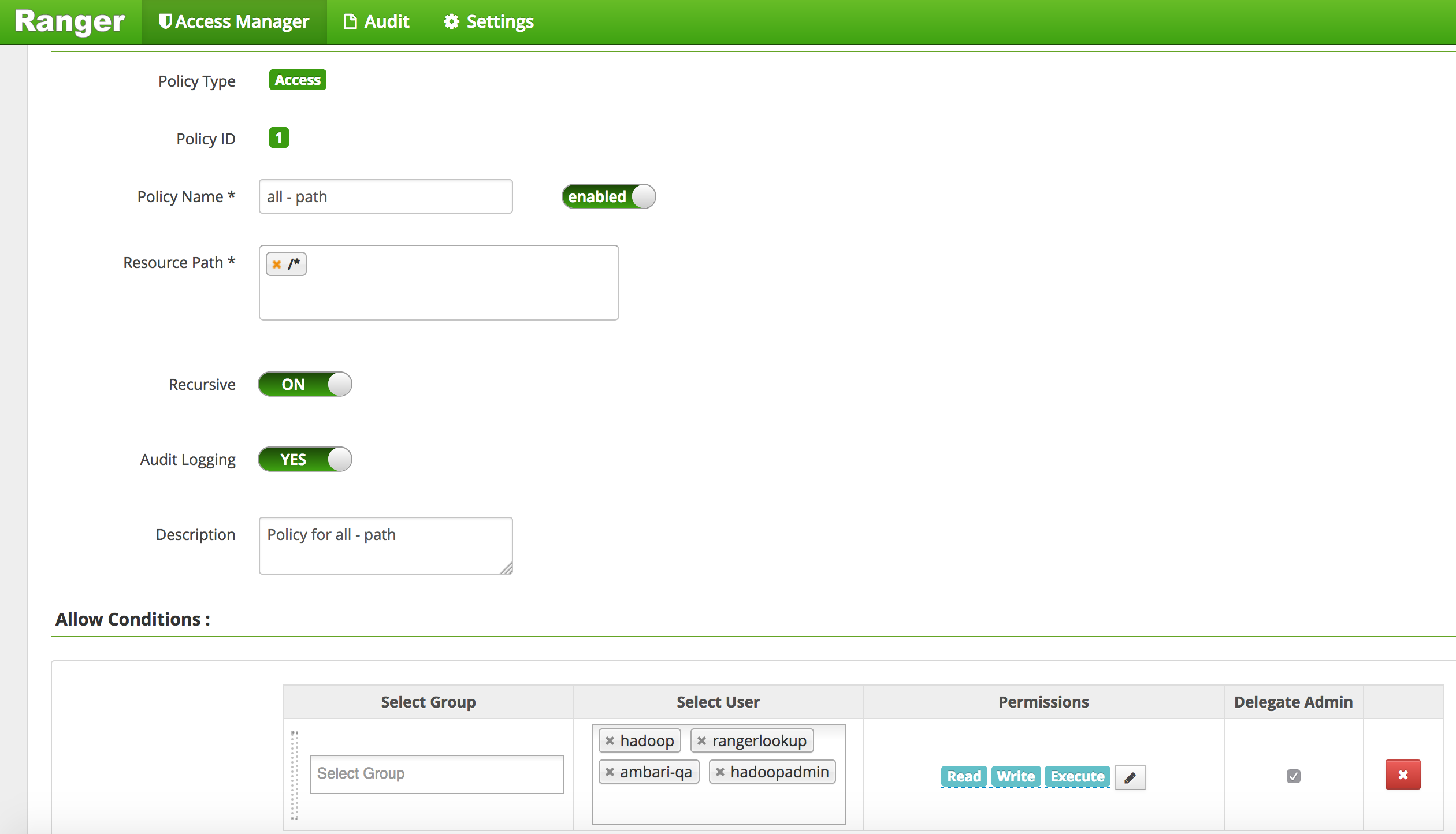Remove rangerlookup user tag
The width and height of the screenshot is (1456, 834).
click(701, 741)
